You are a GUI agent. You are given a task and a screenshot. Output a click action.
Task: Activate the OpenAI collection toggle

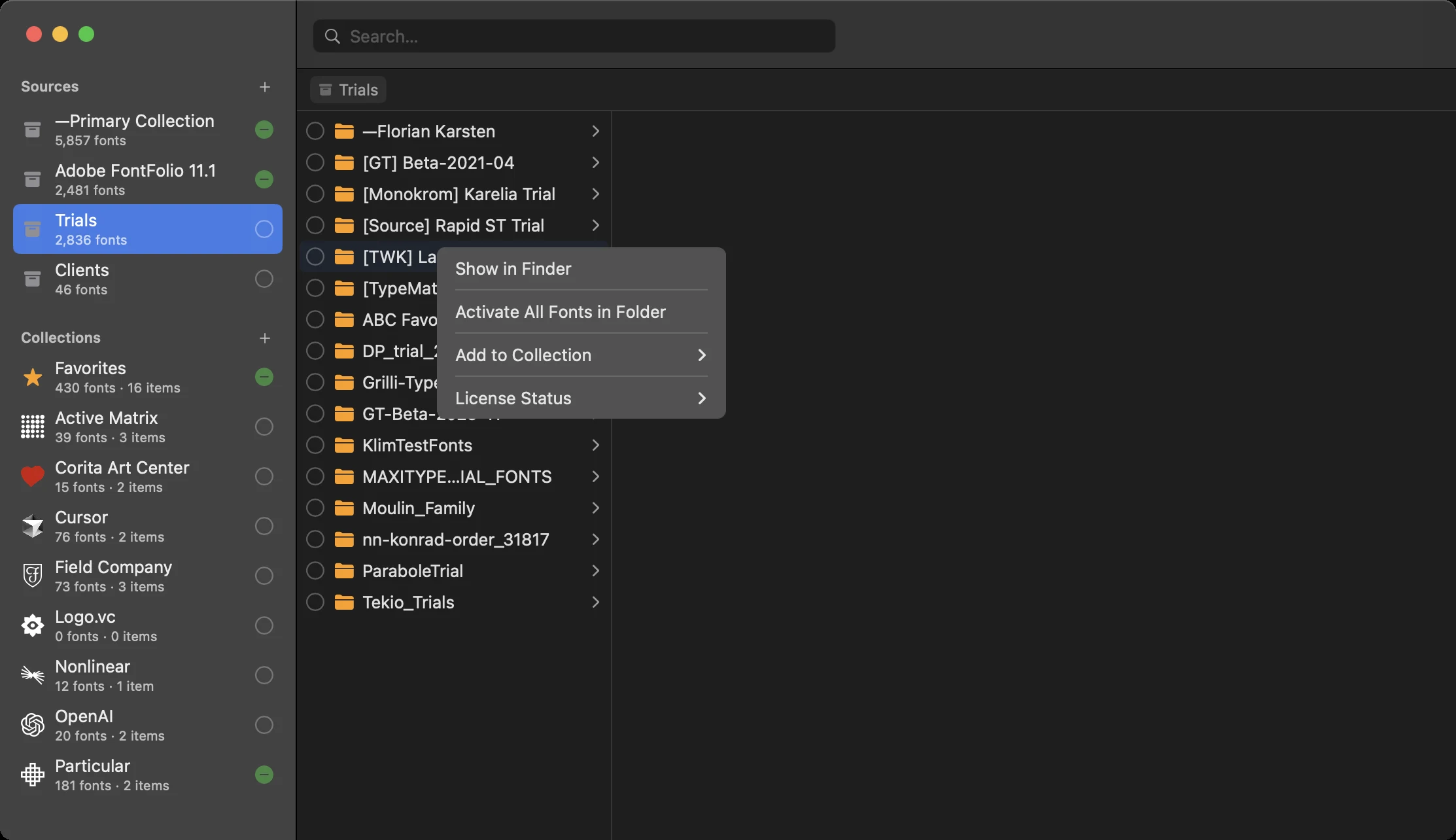[264, 725]
